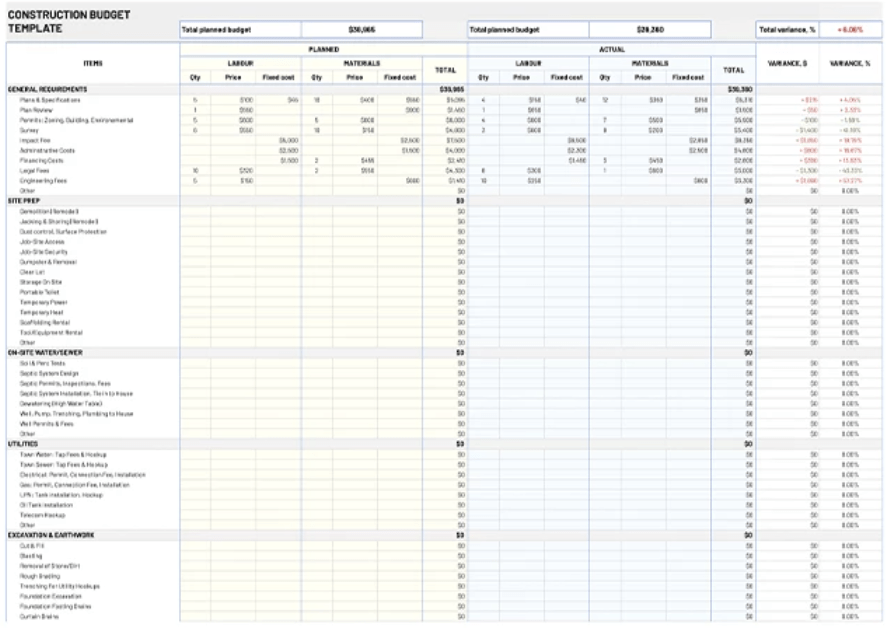This screenshot has height=628, width=886.
Task: Click 'Dust control, Surface Protection' item
Action: tap(63, 232)
